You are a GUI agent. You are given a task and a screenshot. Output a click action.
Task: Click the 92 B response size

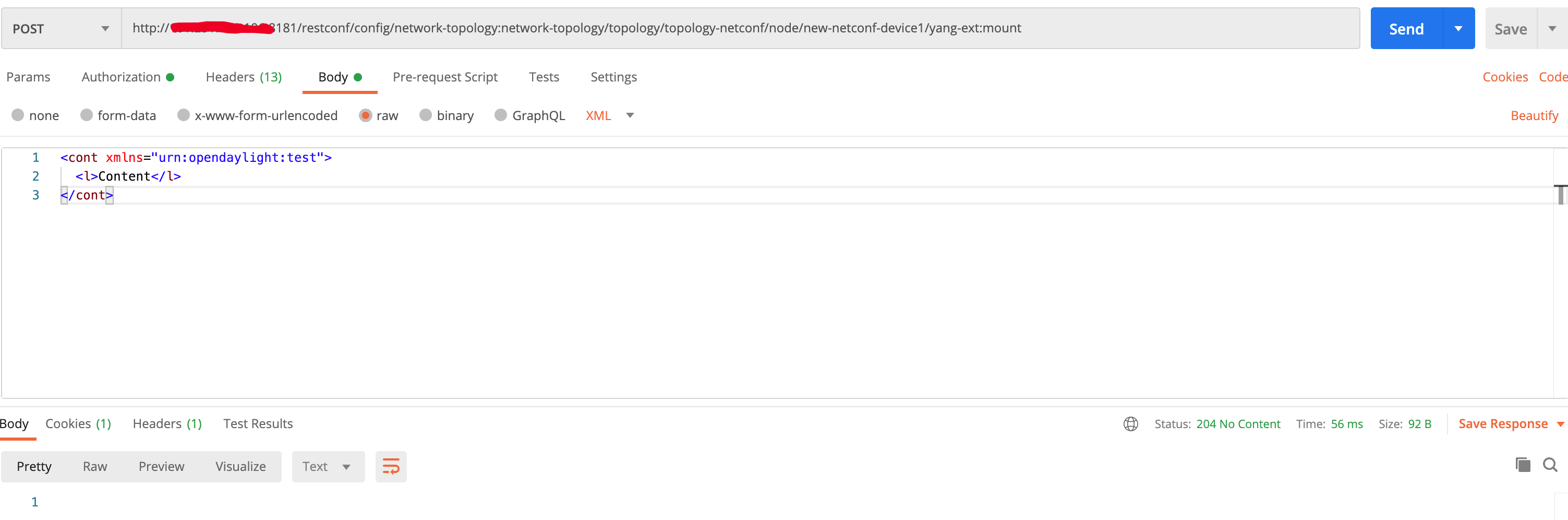coord(1419,424)
